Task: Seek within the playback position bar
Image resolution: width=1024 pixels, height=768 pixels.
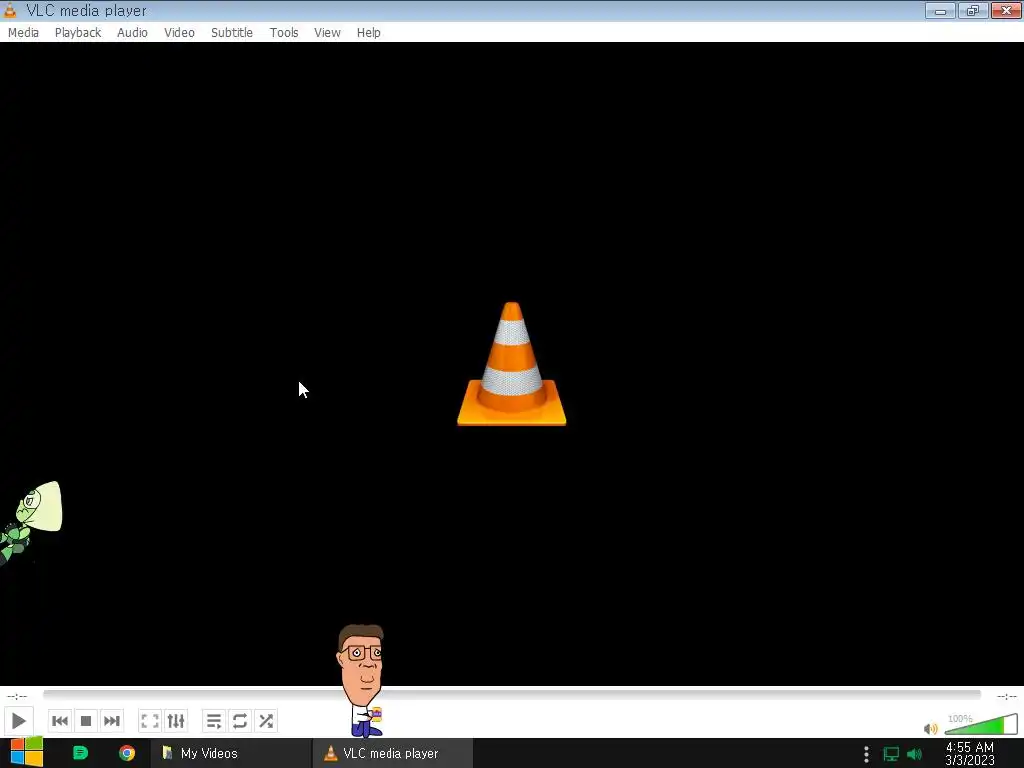Action: tap(512, 695)
